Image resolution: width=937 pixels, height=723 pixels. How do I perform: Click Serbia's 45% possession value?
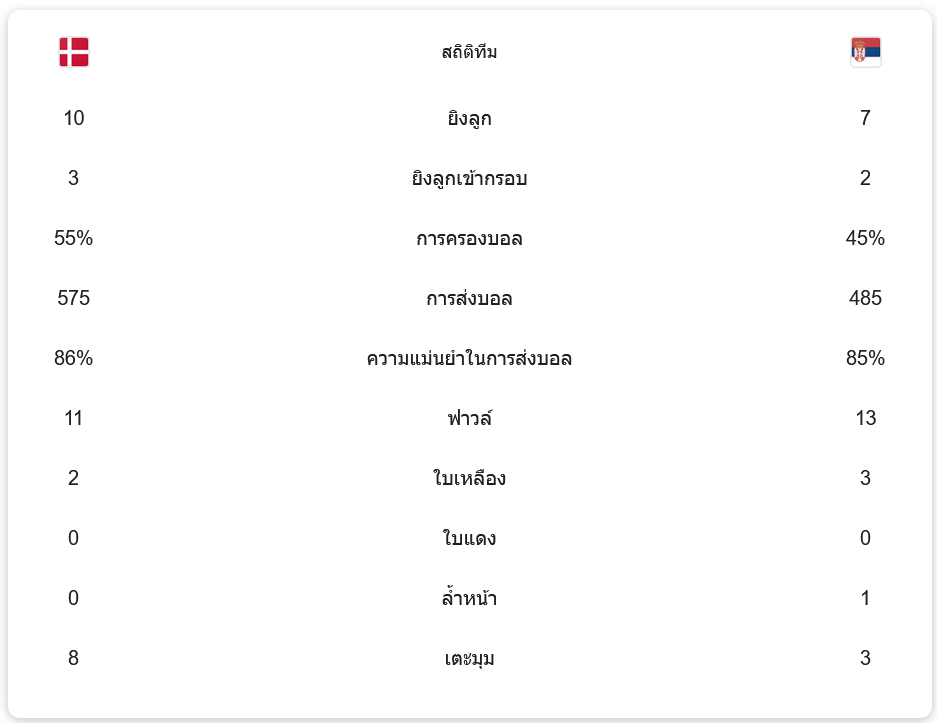[865, 238]
